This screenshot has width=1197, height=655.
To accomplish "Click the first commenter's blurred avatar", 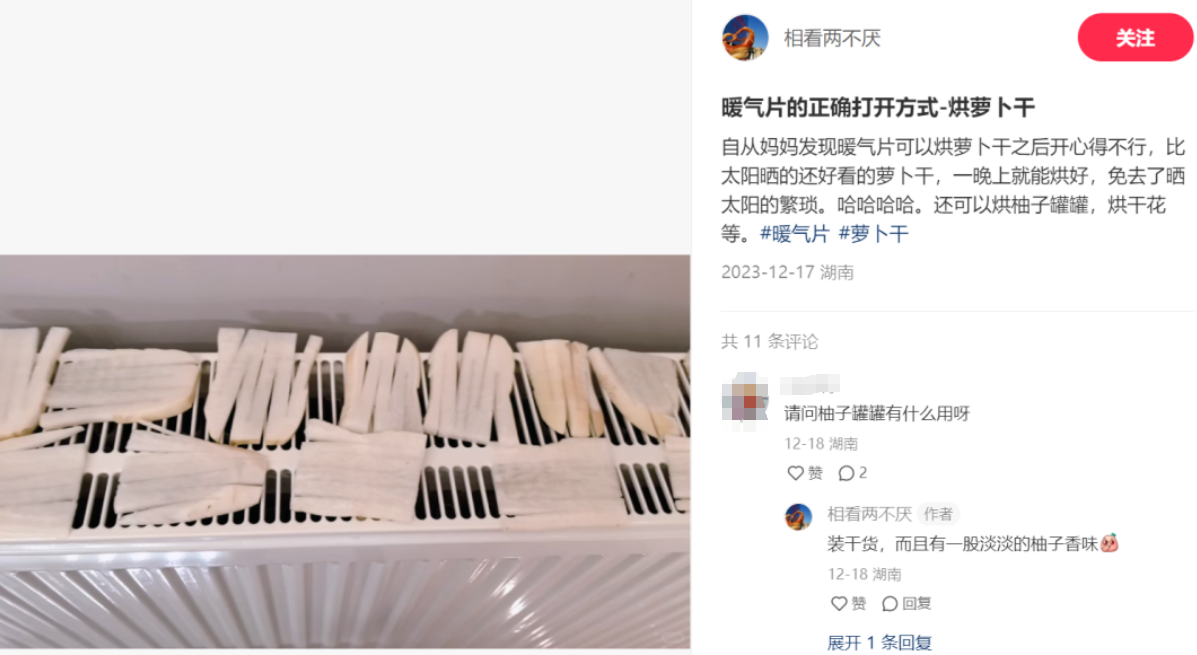I will (x=744, y=397).
